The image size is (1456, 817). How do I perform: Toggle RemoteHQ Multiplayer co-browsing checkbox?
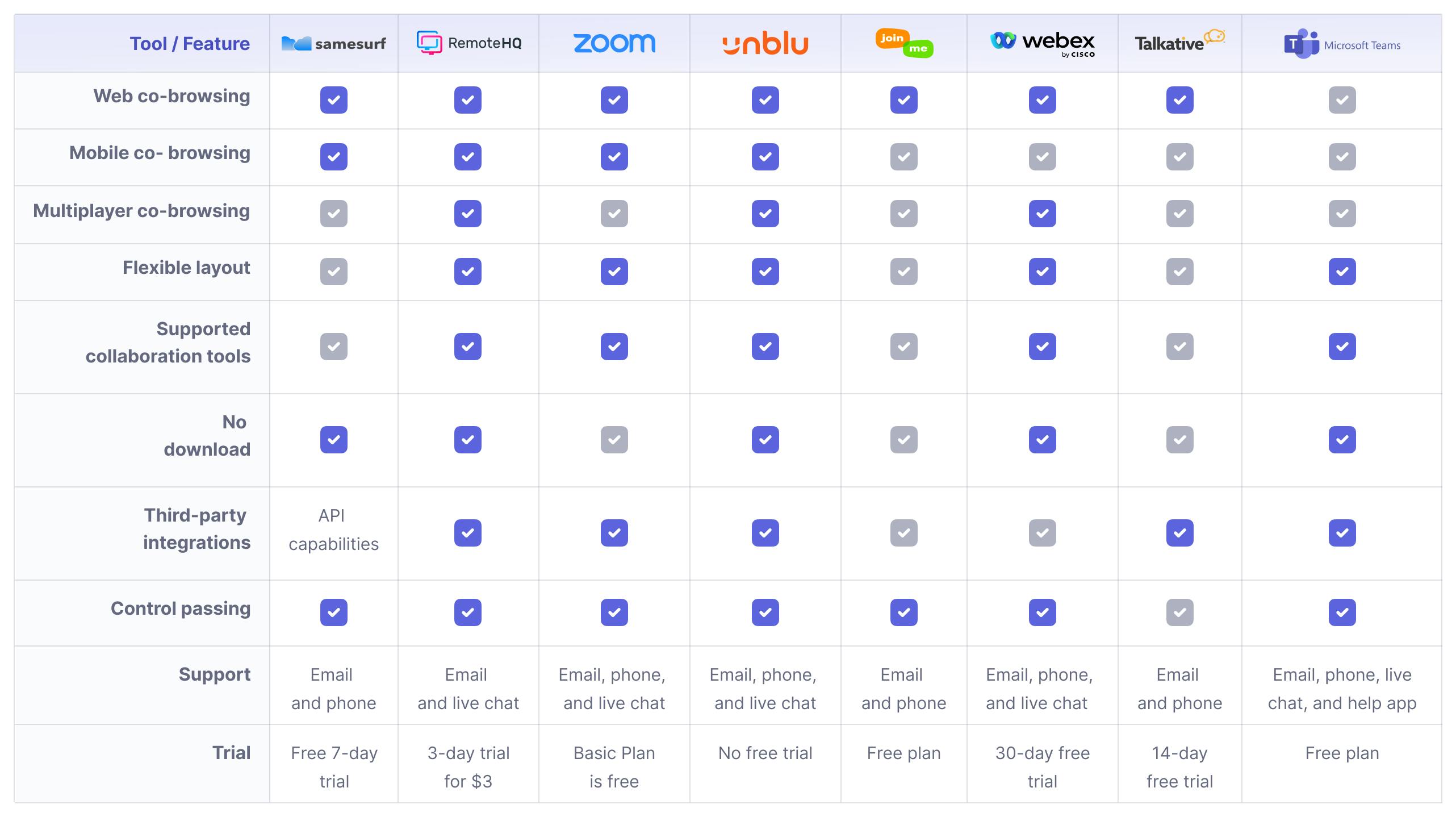(x=468, y=214)
